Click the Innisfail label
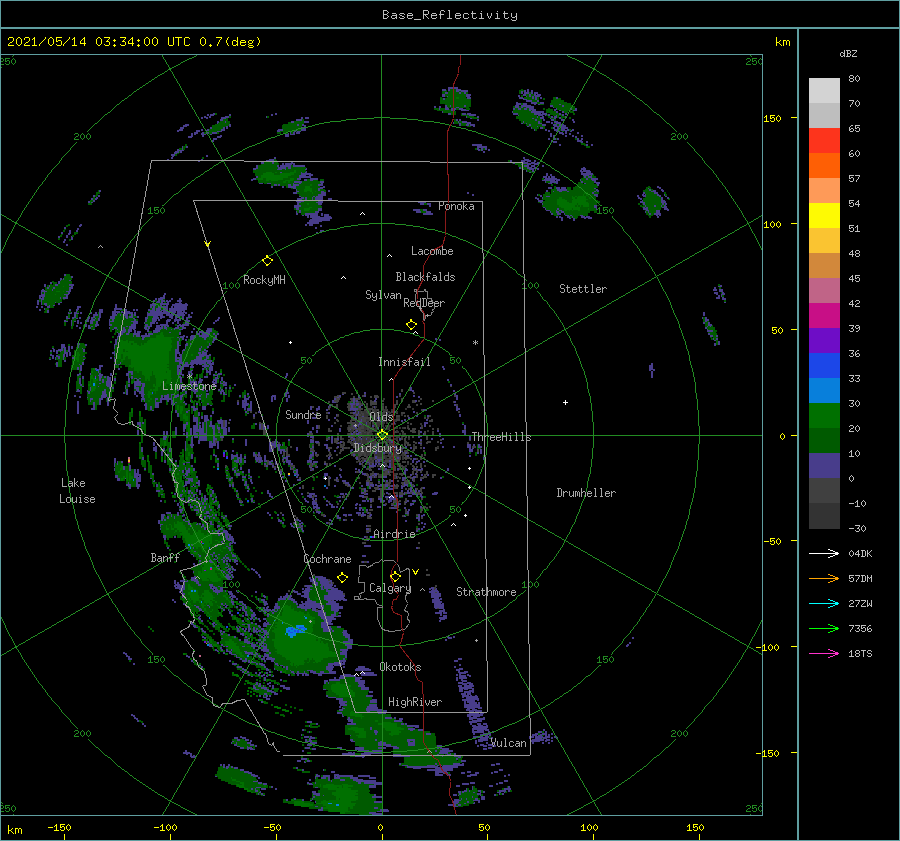This screenshot has width=900, height=841. tap(404, 362)
